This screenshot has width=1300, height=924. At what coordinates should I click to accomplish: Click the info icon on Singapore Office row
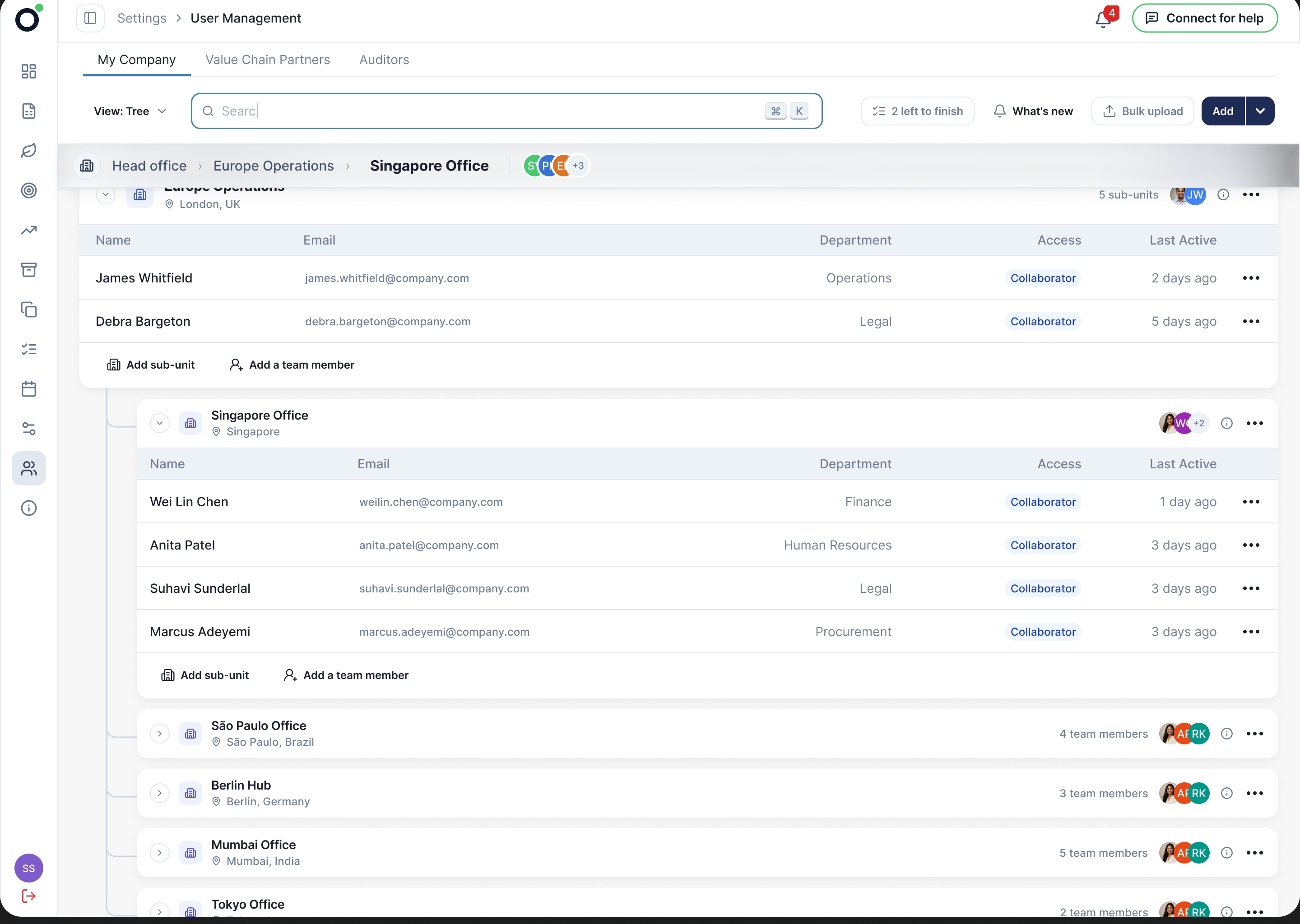[x=1226, y=423]
